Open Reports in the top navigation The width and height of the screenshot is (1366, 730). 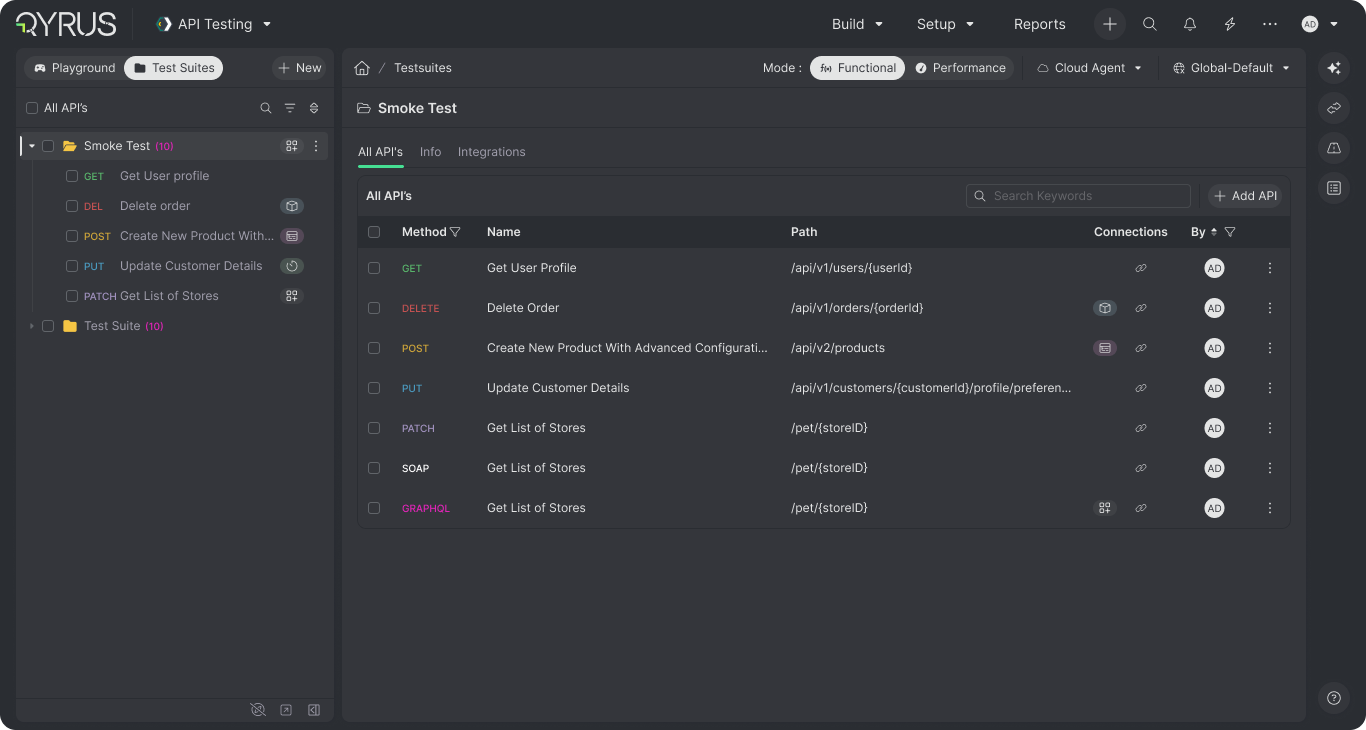pyautogui.click(x=1040, y=24)
